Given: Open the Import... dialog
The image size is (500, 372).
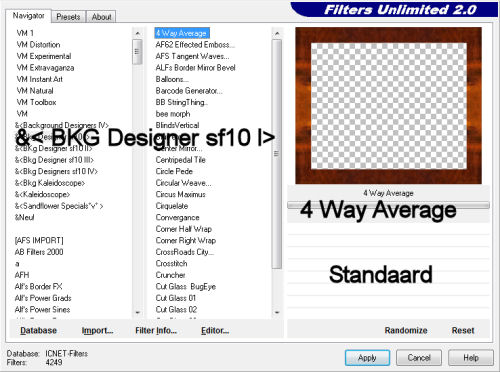Looking at the screenshot, I should 97,330.
